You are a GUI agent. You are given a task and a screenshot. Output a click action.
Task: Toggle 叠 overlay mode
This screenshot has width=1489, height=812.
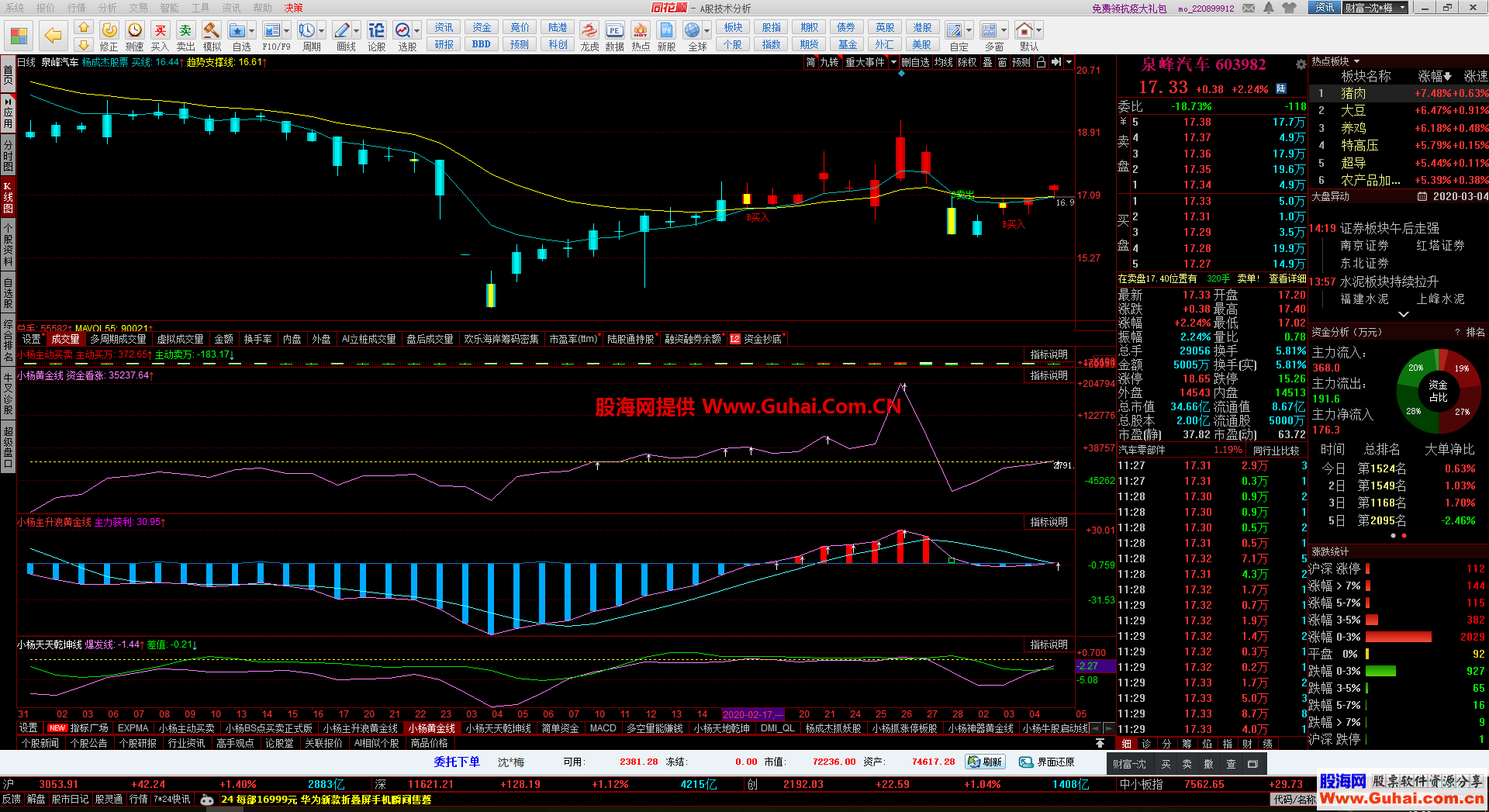987,62
